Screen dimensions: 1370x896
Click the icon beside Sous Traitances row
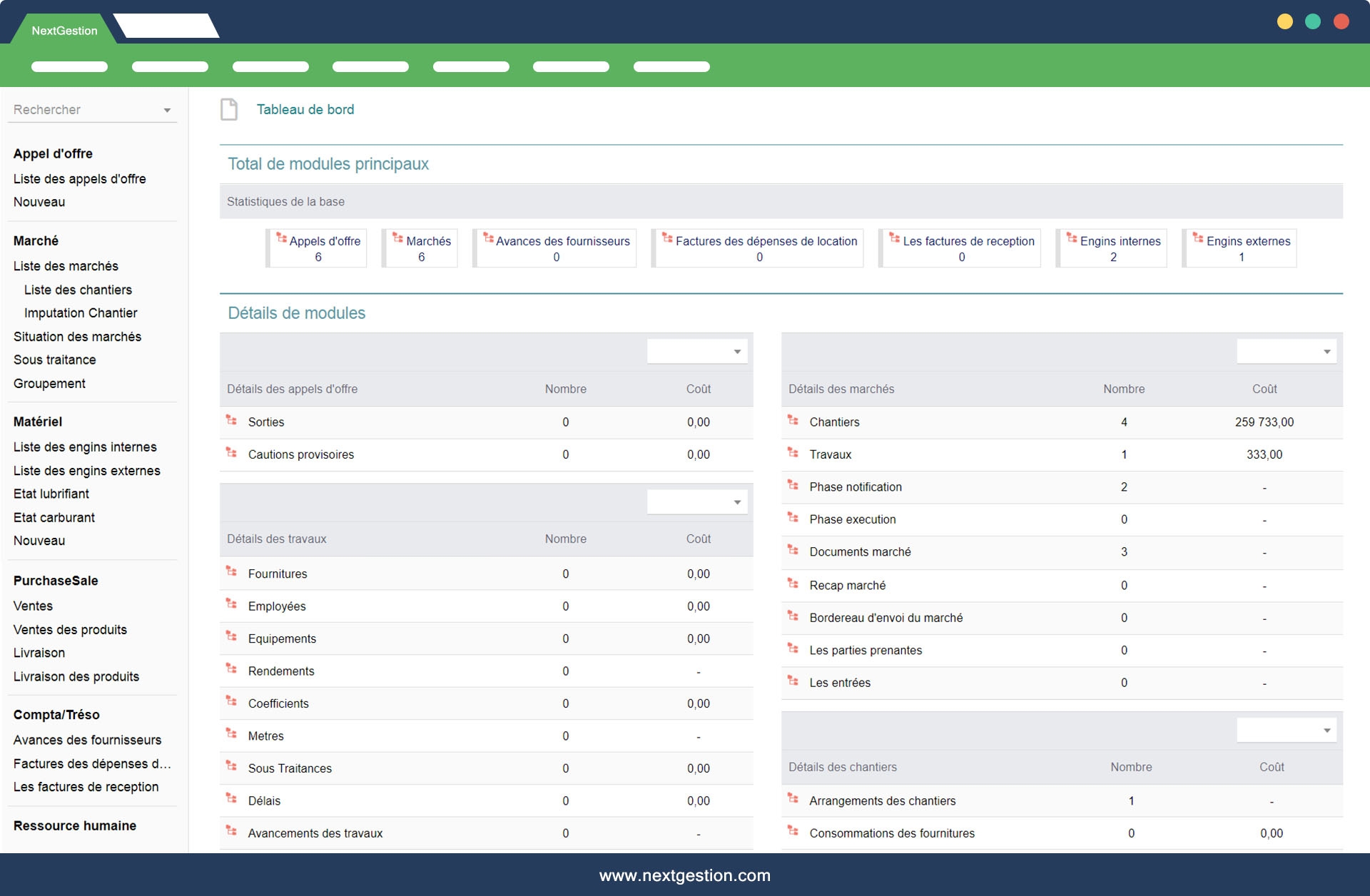tap(231, 767)
